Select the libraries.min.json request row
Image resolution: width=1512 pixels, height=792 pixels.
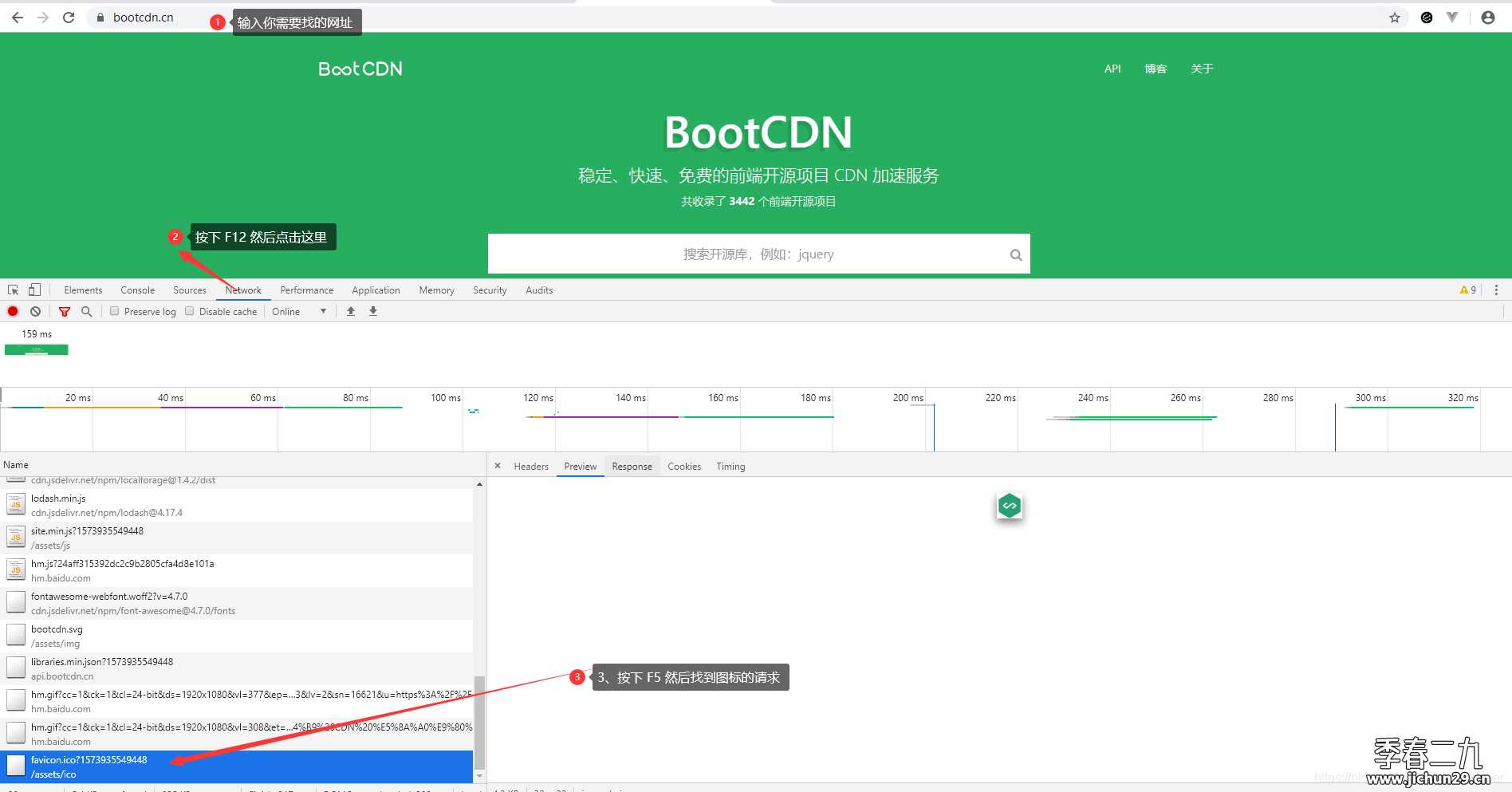(237, 669)
